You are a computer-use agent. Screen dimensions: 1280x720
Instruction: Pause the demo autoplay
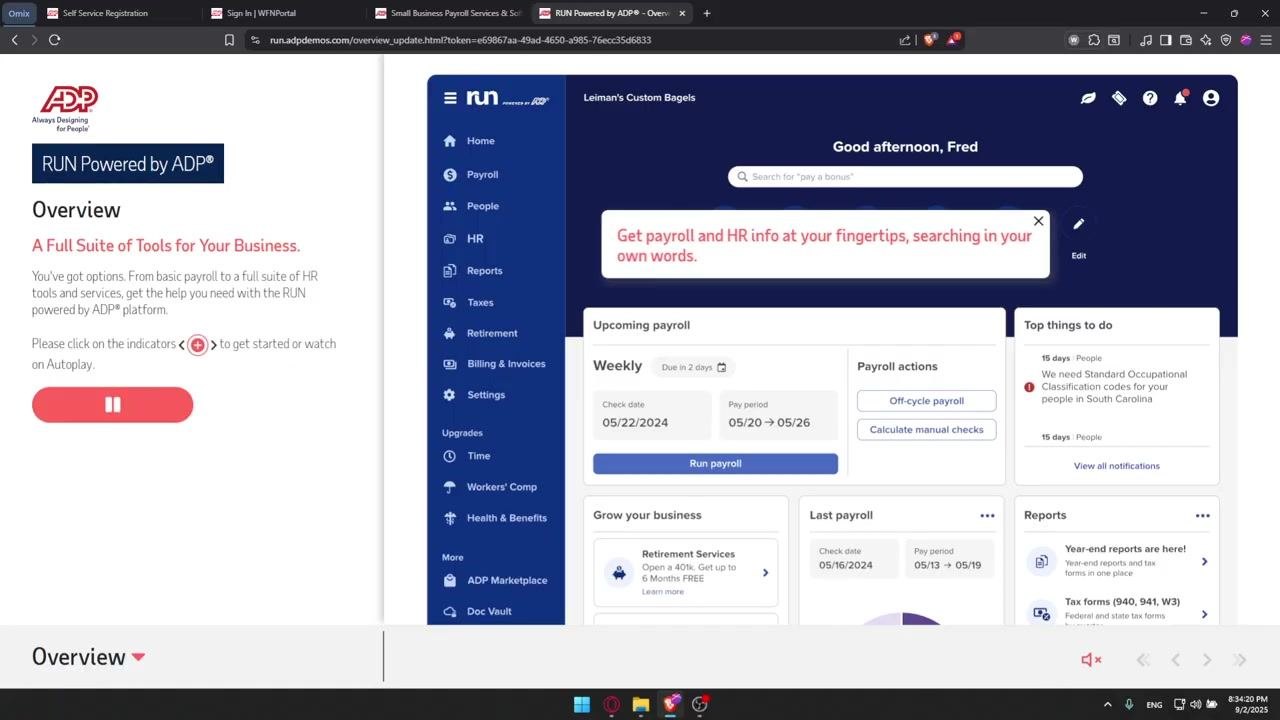[x=112, y=405]
